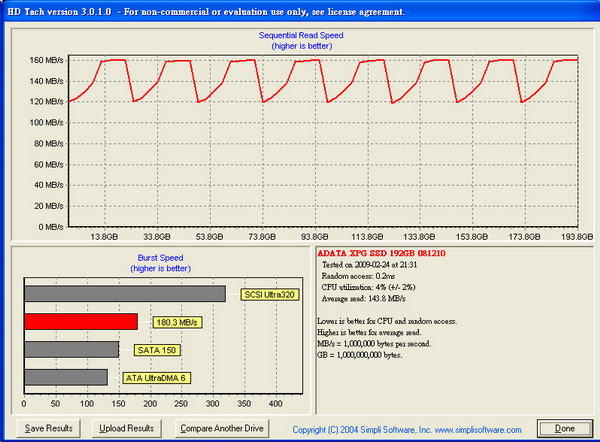Select the ADATA XPG SSD drive name

tap(380, 254)
